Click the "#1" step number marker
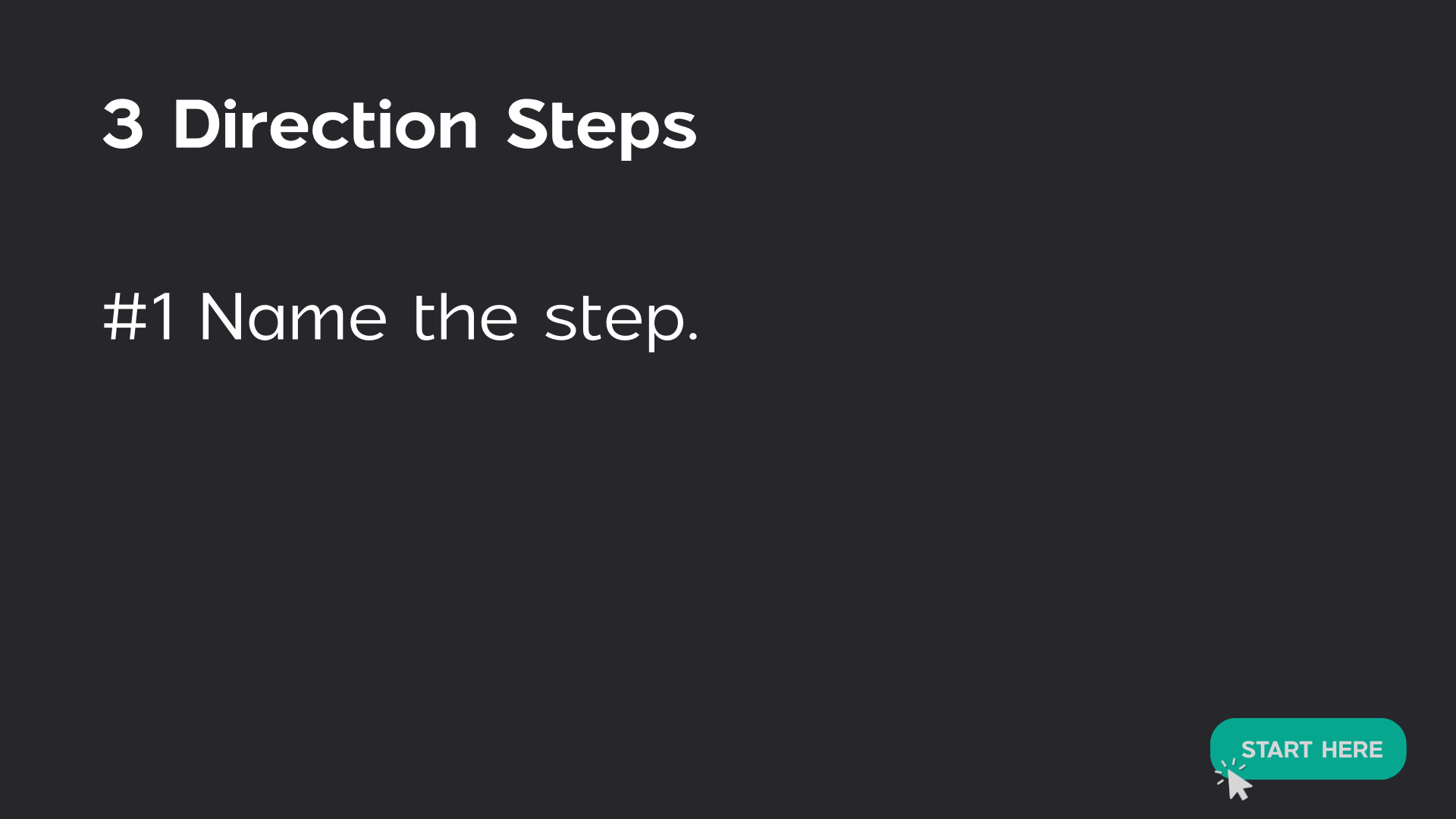This screenshot has height=819, width=1456. (140, 317)
